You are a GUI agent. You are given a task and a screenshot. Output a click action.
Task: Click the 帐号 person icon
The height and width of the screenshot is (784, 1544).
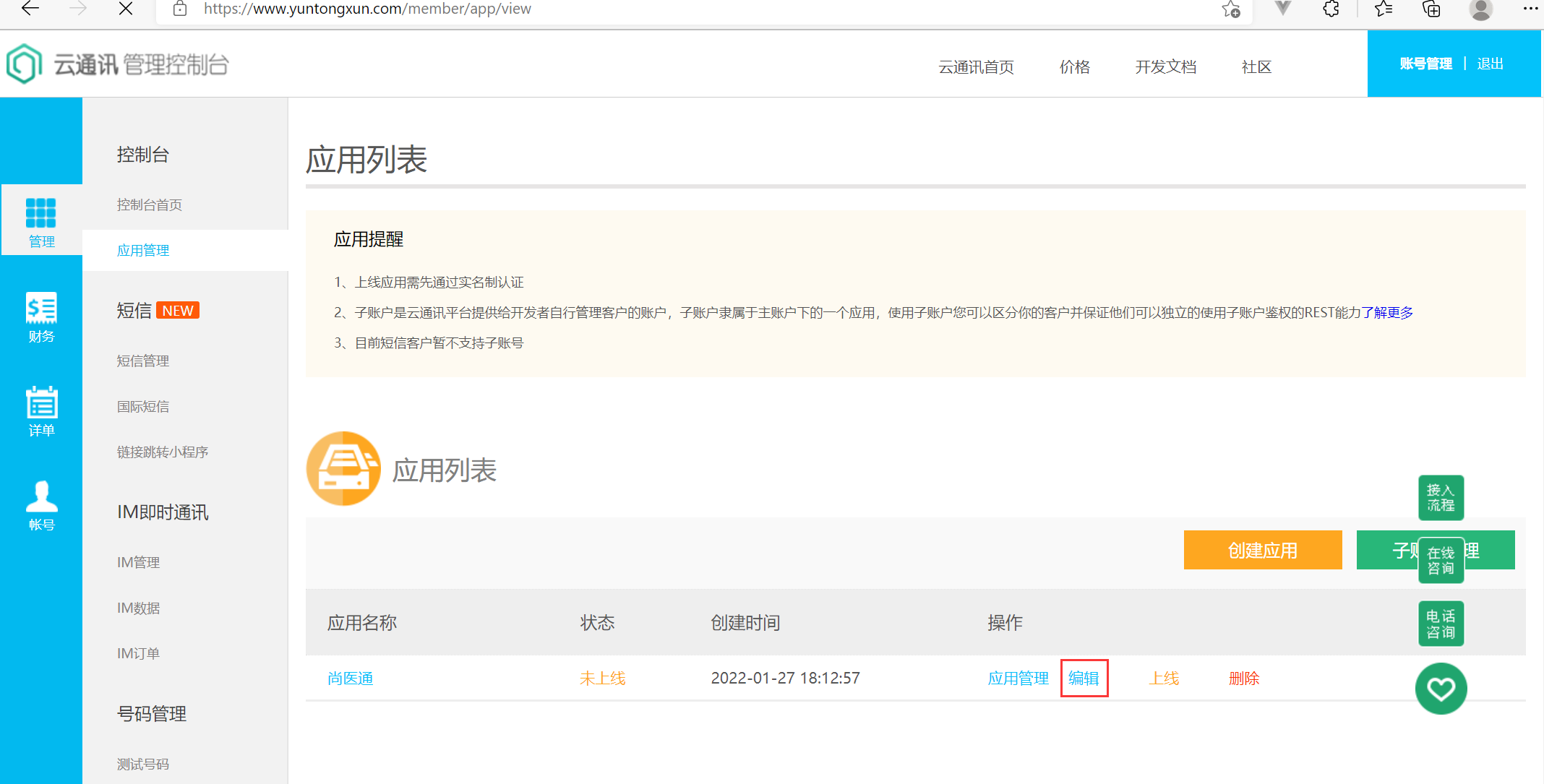point(41,497)
